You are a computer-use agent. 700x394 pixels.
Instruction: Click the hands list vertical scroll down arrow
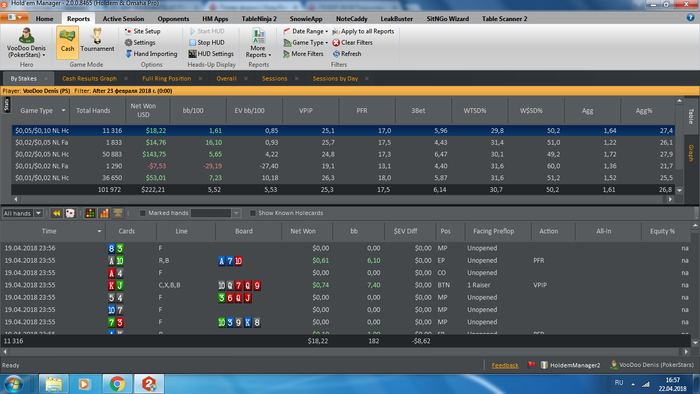(x=695, y=343)
